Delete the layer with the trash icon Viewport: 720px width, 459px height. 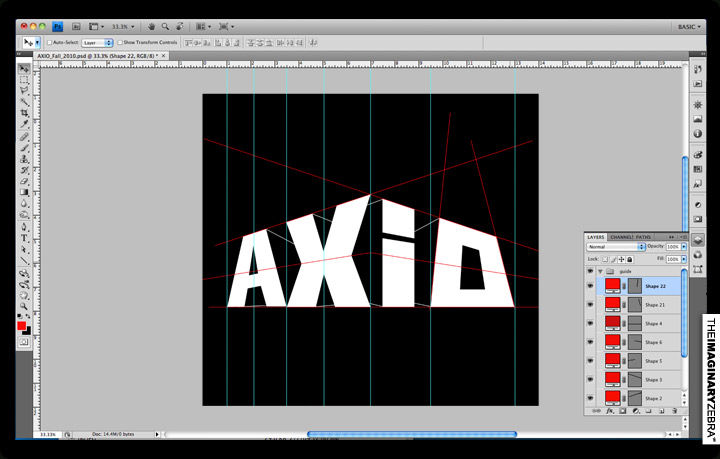674,410
